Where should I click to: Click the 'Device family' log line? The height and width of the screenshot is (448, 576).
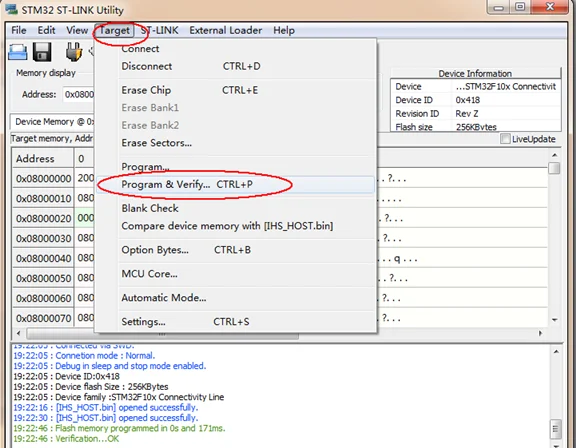click(x=118, y=397)
